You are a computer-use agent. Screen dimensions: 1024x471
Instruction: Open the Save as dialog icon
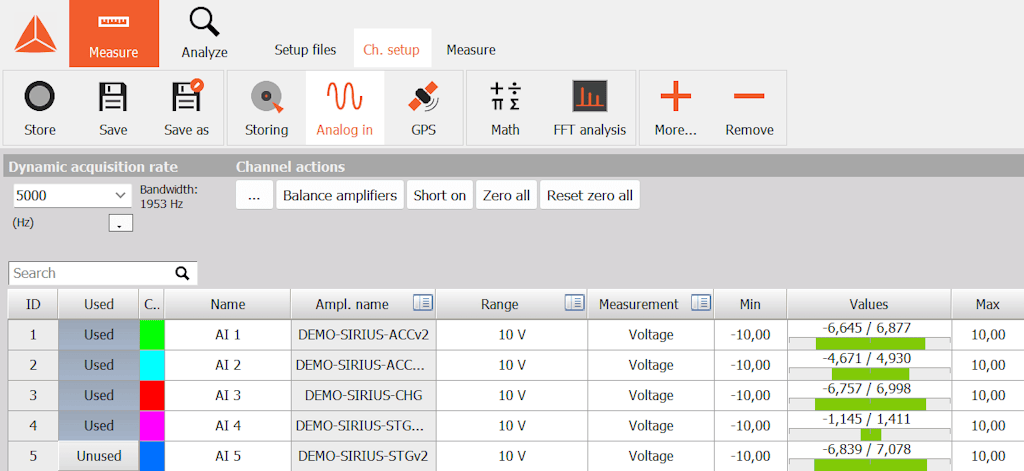[187, 95]
